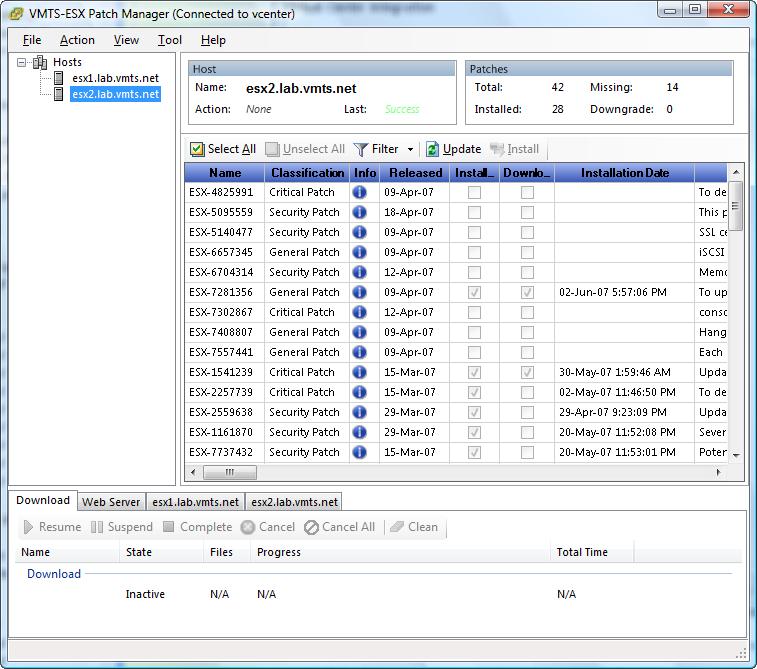This screenshot has height=669, width=757.
Task: Click the horizontal scroll-right arrow
Action: 718,472
